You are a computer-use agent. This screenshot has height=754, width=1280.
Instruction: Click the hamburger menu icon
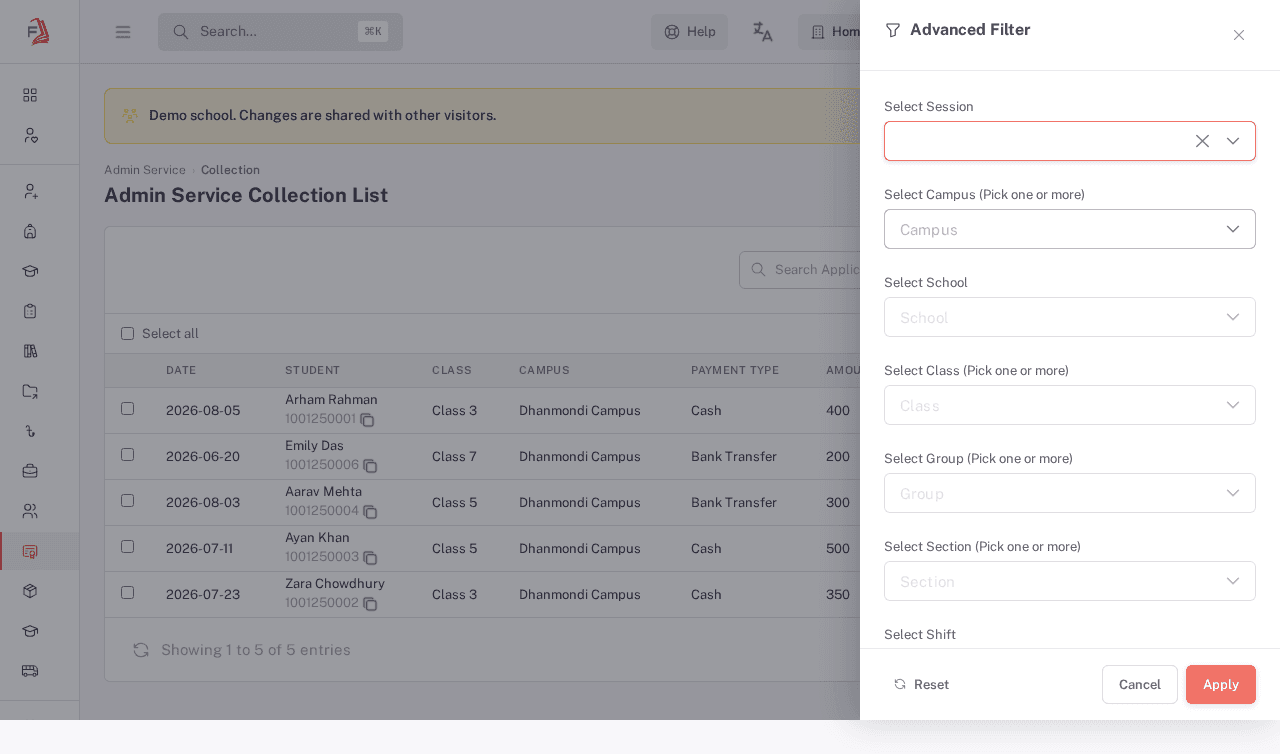(123, 32)
